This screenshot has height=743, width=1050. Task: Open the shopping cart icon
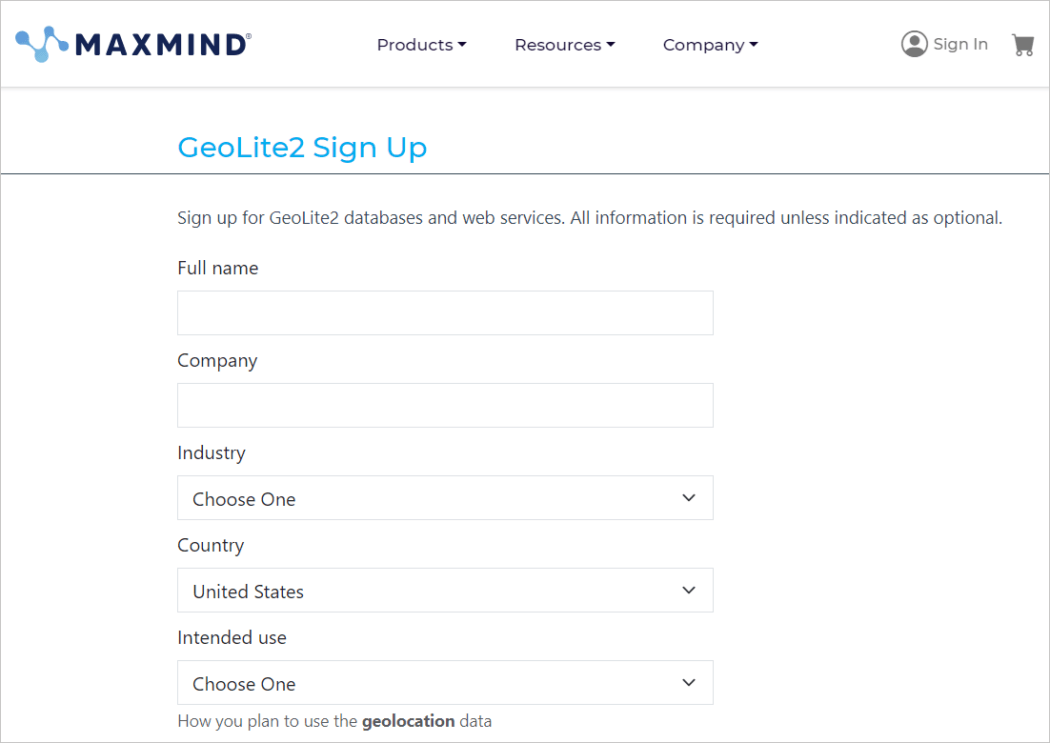coord(1022,44)
